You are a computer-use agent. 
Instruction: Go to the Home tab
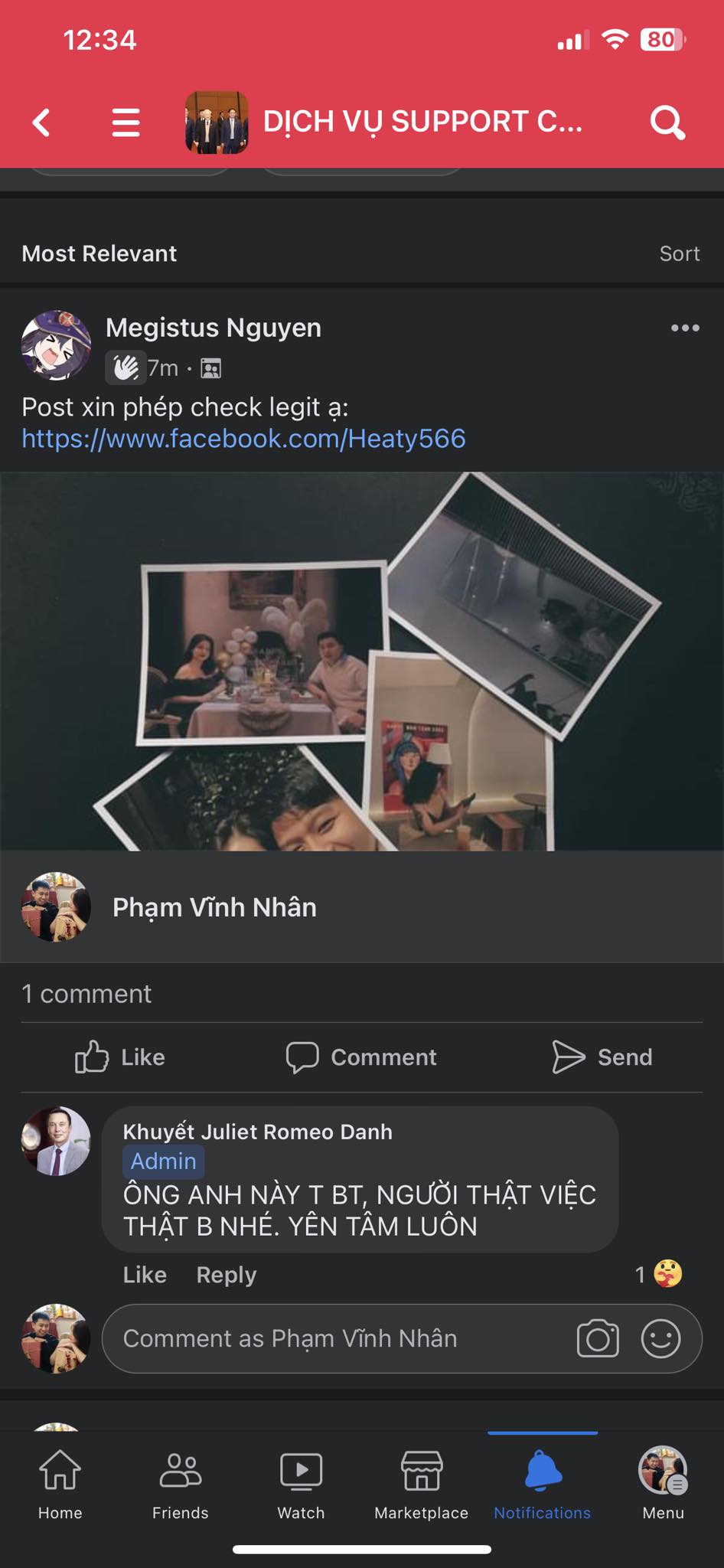click(60, 1484)
